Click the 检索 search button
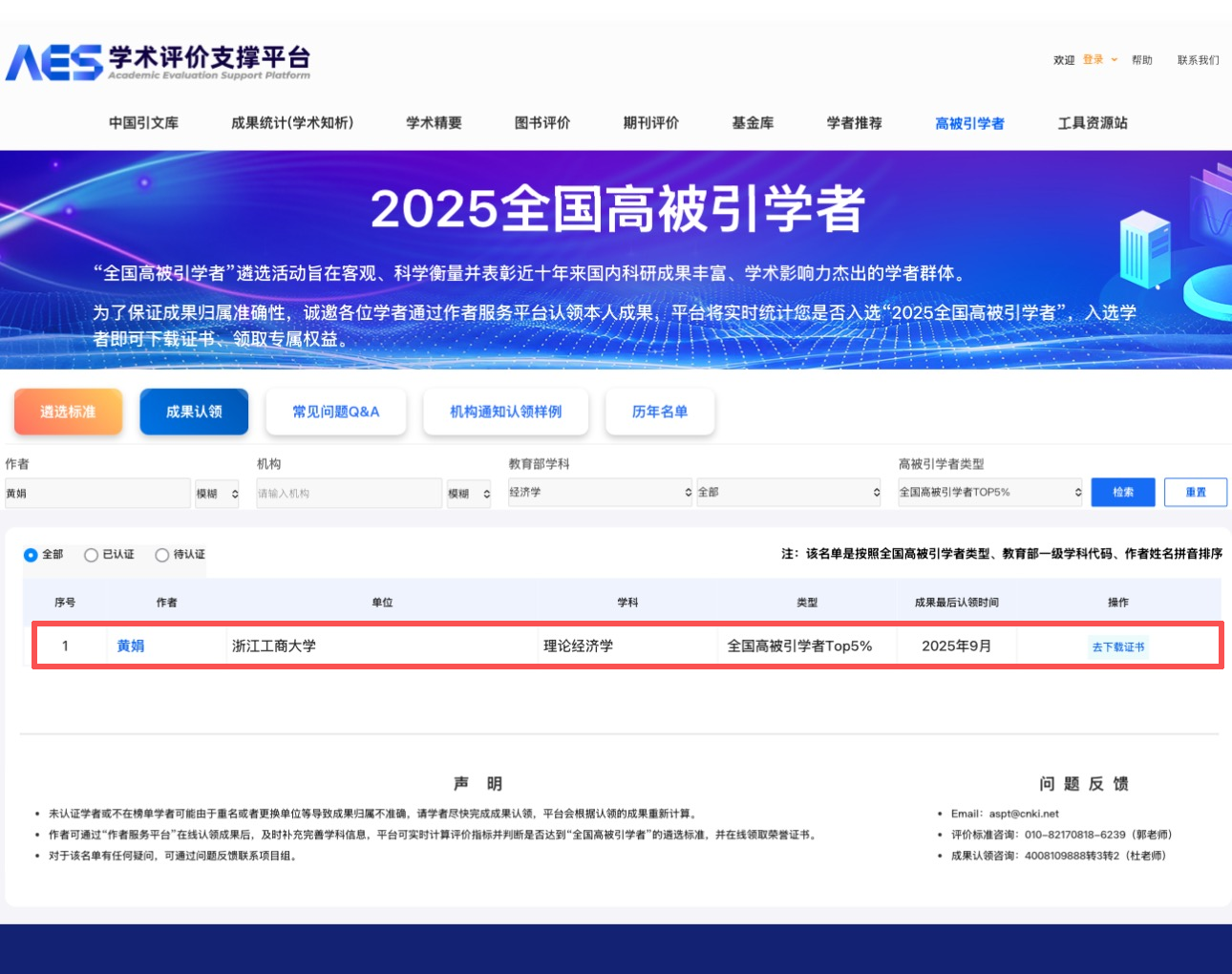This screenshot has width=1232, height=974. [x=1123, y=493]
